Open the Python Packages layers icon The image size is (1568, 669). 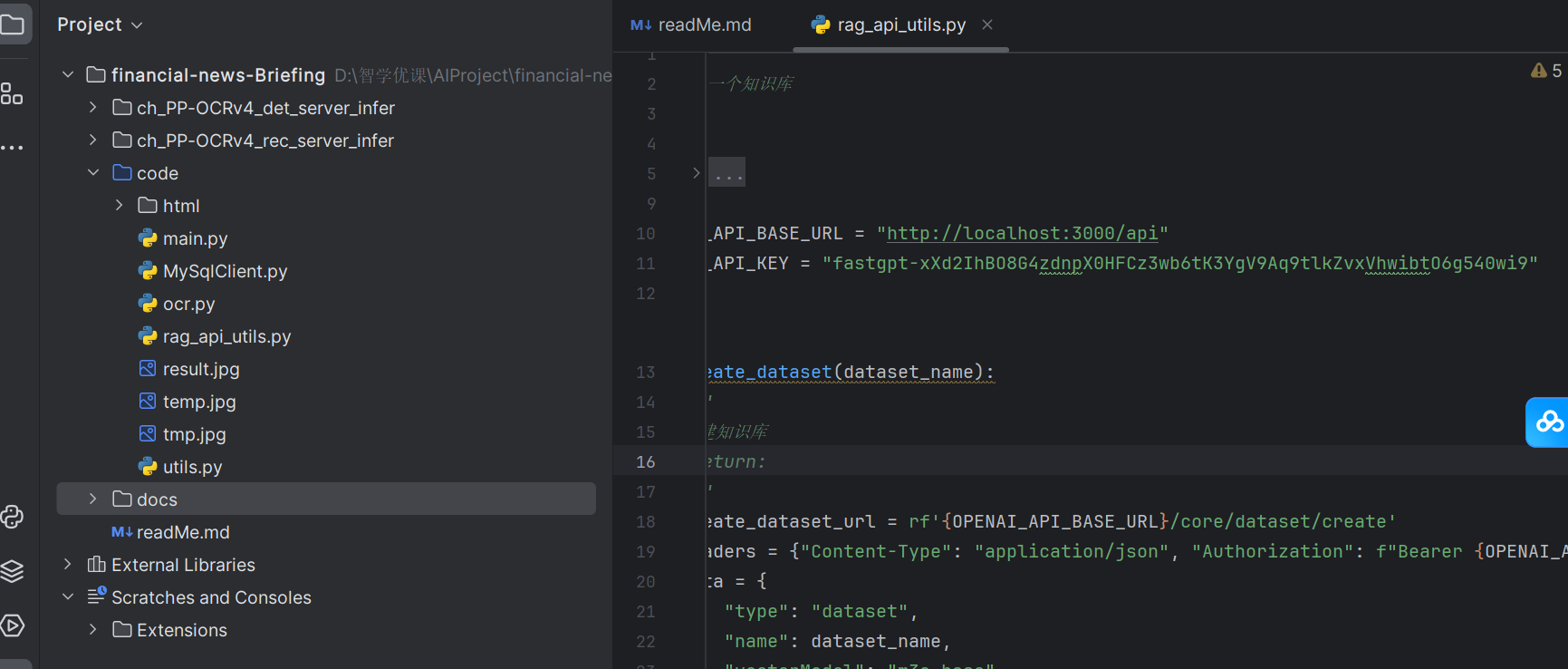(12, 571)
